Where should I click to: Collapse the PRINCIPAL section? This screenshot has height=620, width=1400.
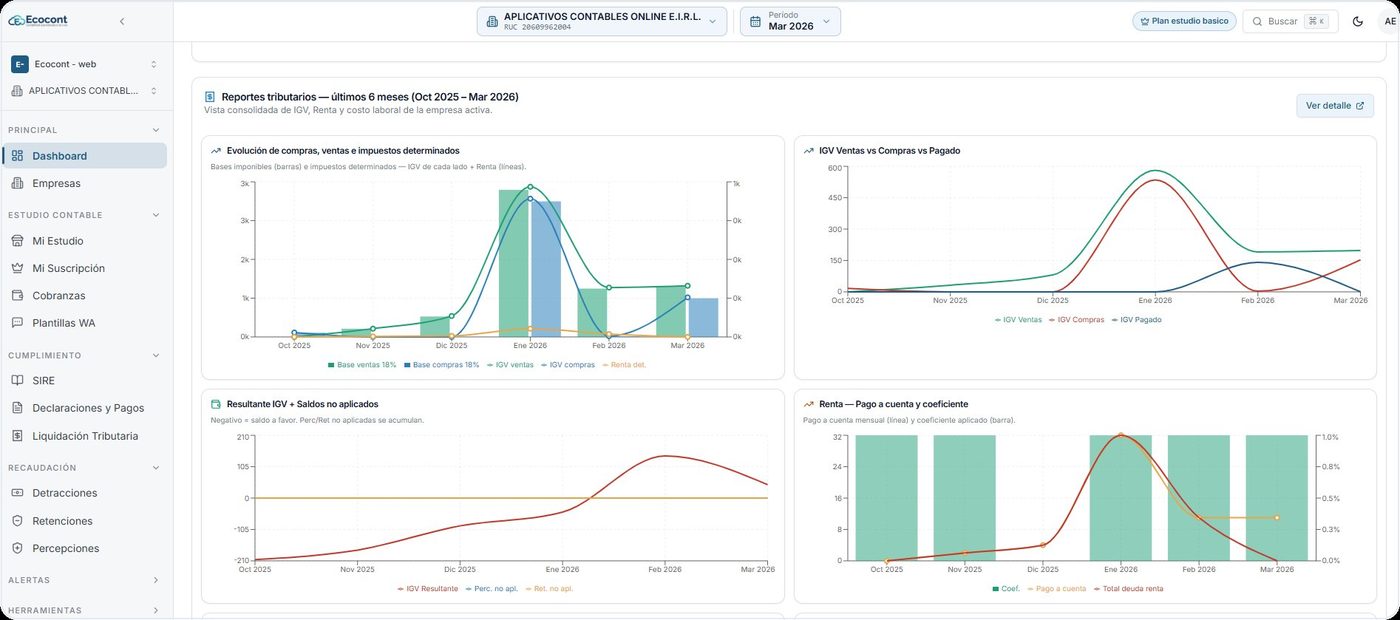point(155,130)
